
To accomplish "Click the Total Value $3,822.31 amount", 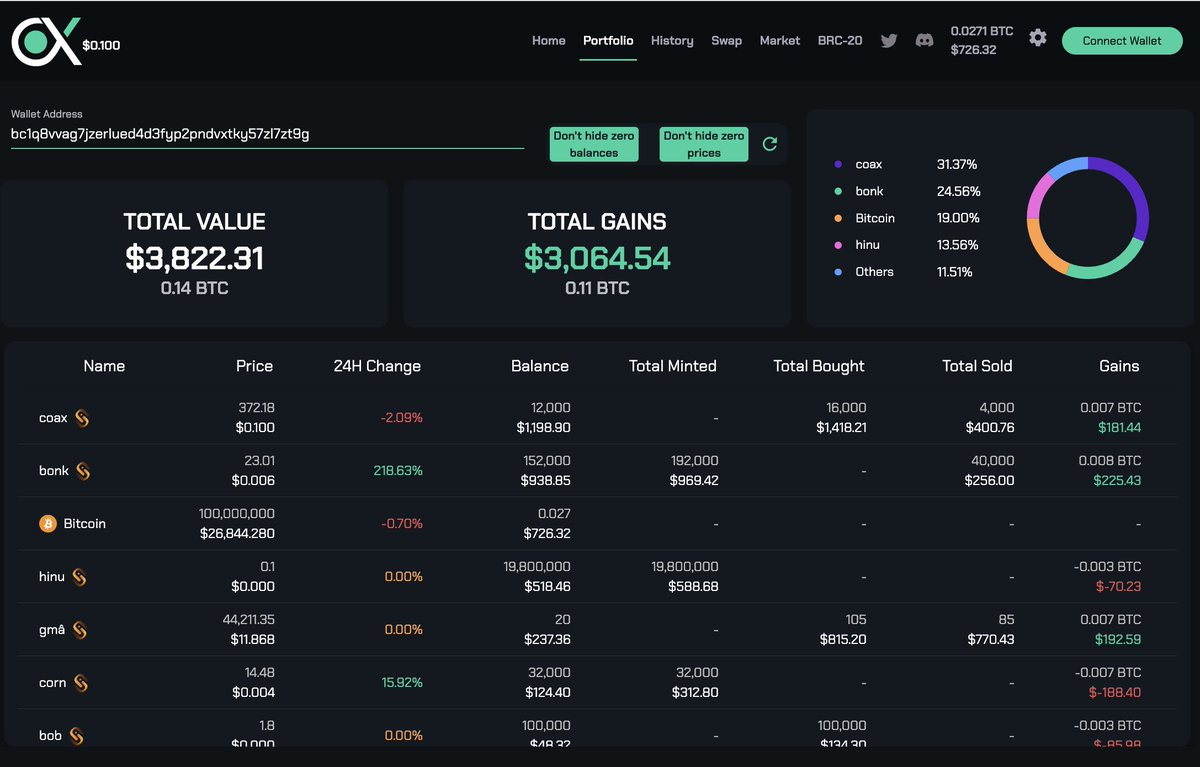I will point(194,258).
